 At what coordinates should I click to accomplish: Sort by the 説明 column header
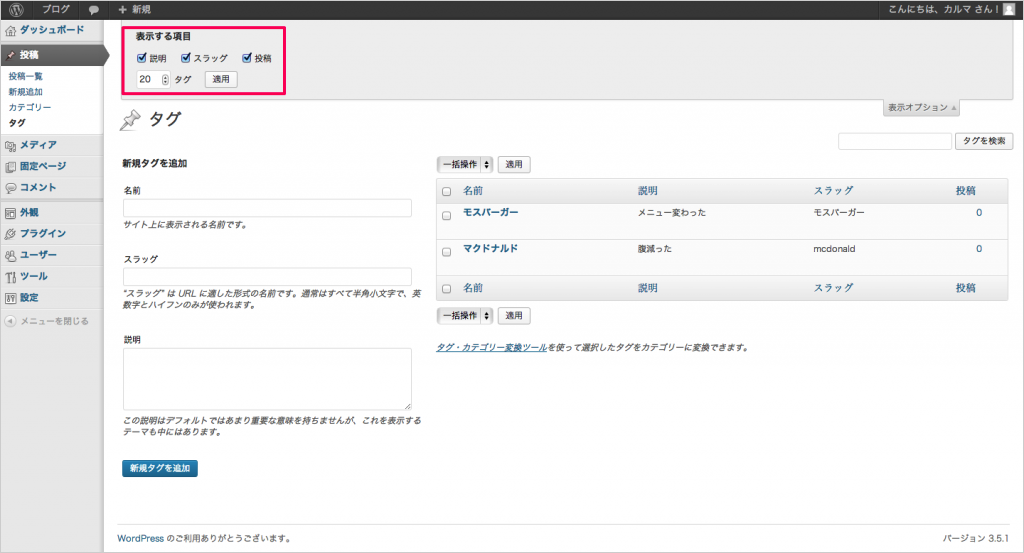click(648, 191)
